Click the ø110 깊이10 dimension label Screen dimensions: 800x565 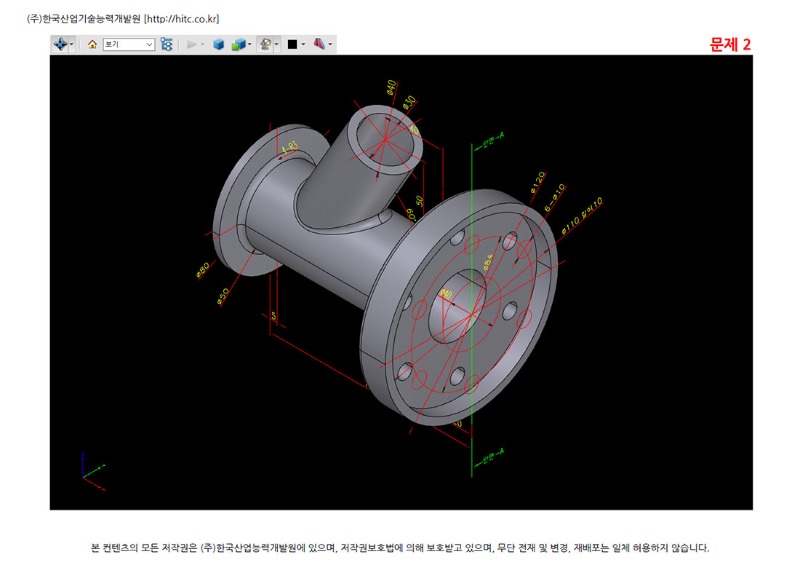pos(582,214)
